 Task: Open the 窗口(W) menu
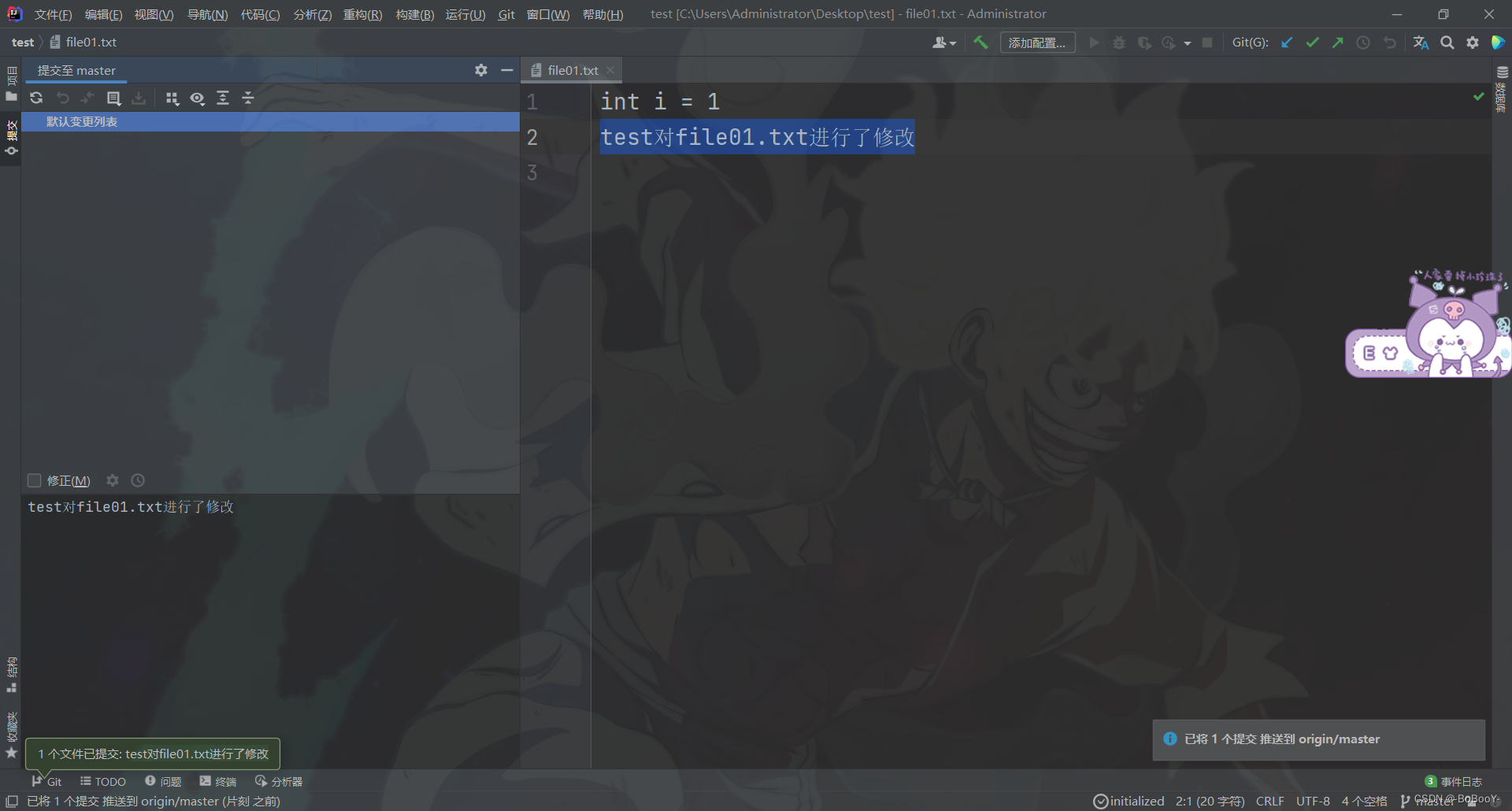pyautogui.click(x=547, y=14)
